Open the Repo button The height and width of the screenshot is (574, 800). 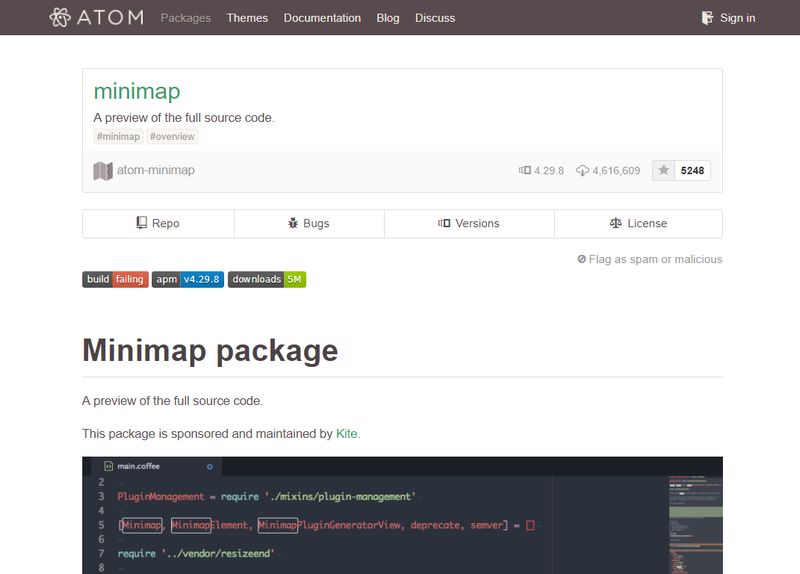point(158,223)
